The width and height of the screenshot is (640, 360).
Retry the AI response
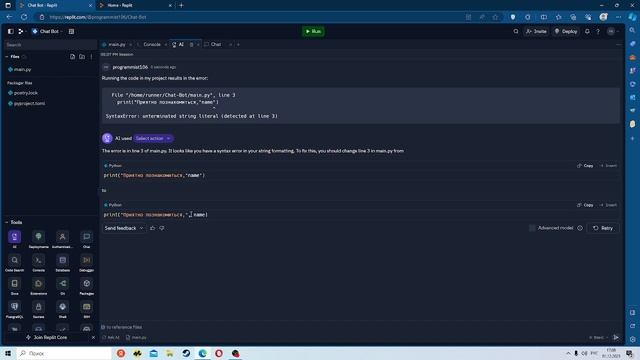(x=603, y=228)
